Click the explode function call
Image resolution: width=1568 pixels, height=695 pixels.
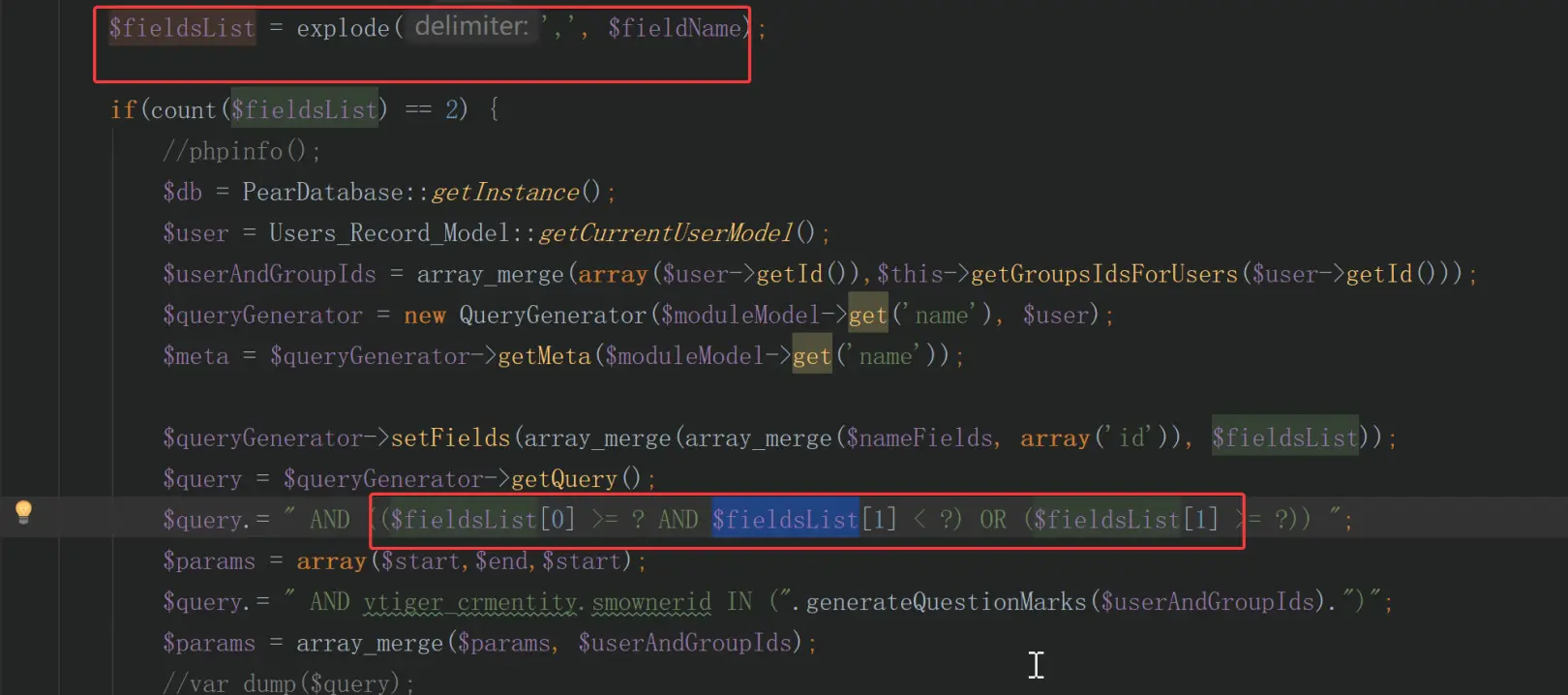click(x=343, y=29)
